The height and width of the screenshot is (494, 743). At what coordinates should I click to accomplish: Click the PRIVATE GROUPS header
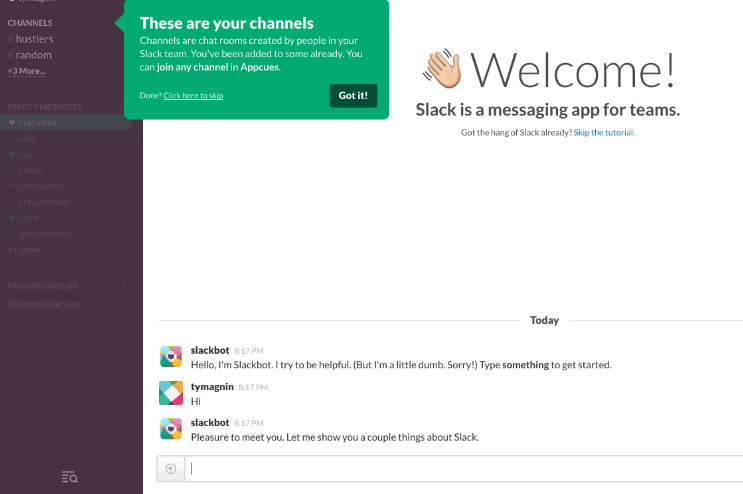(43, 286)
